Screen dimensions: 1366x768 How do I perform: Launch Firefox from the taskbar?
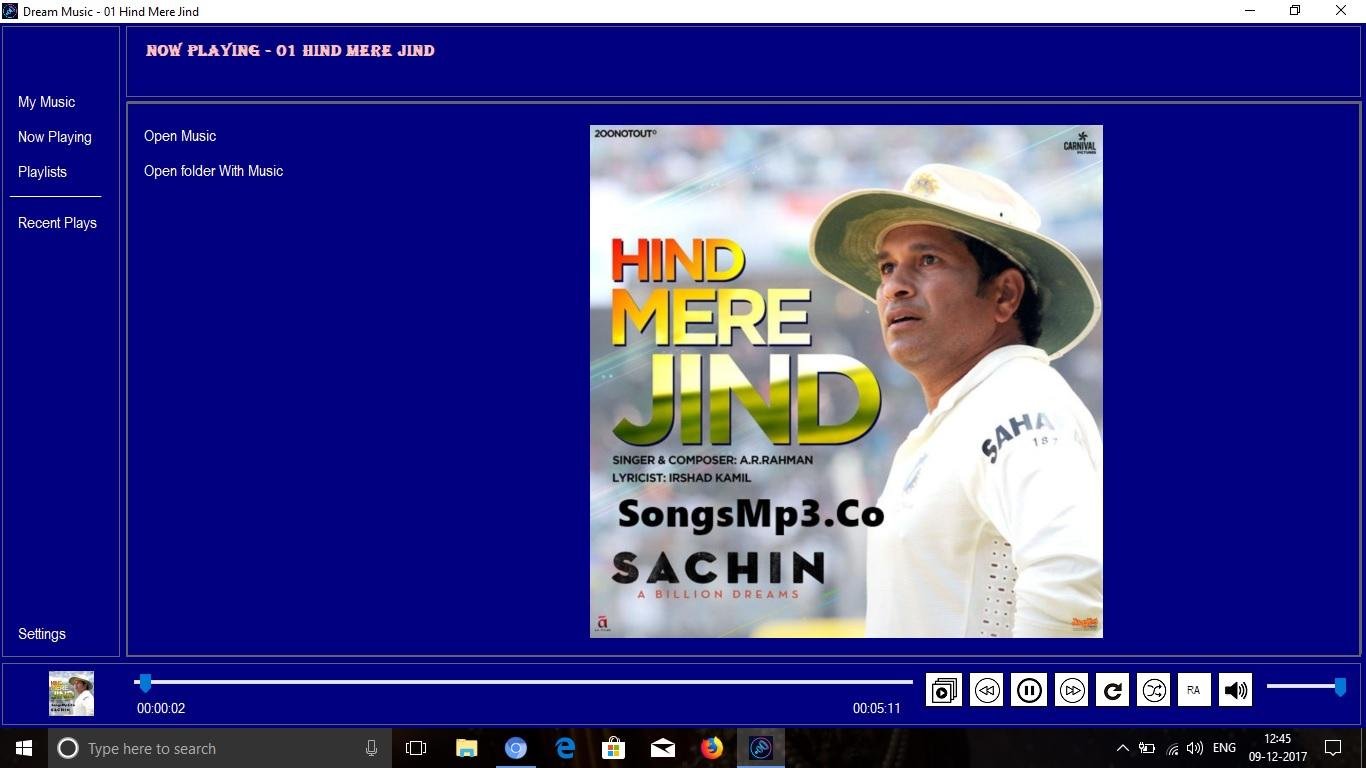pos(712,748)
